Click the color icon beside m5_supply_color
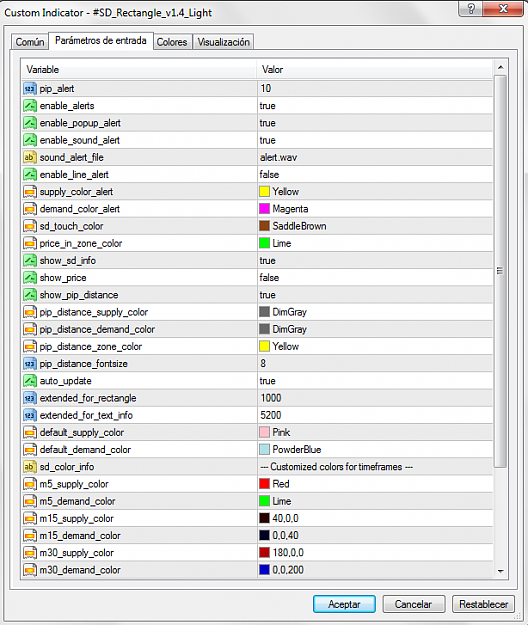Image resolution: width=528 pixels, height=625 pixels. 30,484
